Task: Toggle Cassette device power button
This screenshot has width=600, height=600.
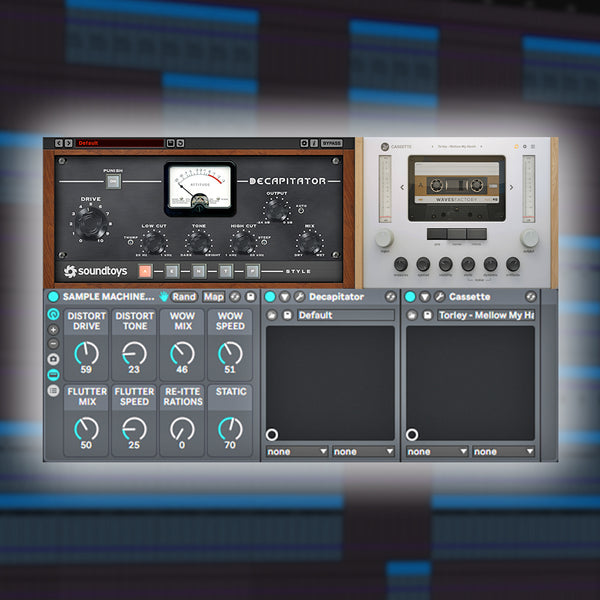Action: (x=410, y=297)
